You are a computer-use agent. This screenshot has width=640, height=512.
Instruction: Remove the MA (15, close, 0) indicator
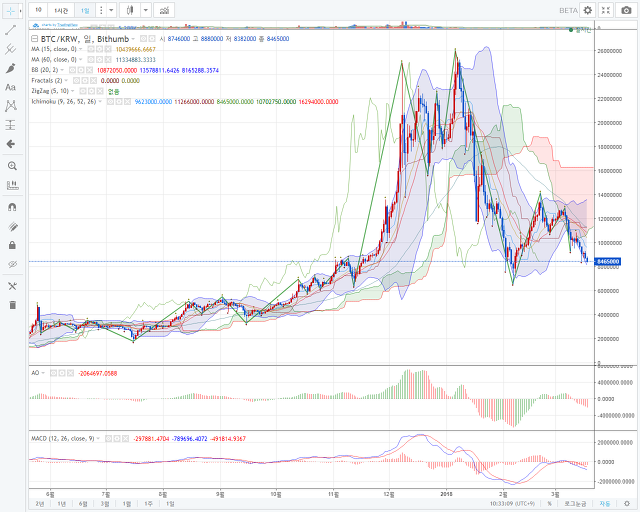click(108, 49)
